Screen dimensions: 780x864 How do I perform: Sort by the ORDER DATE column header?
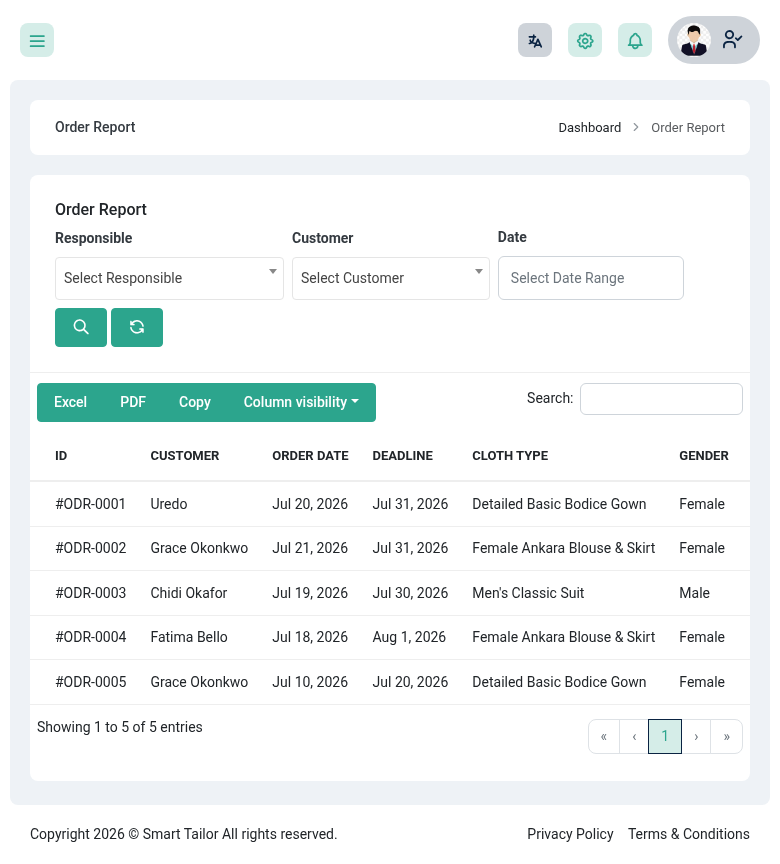310,456
